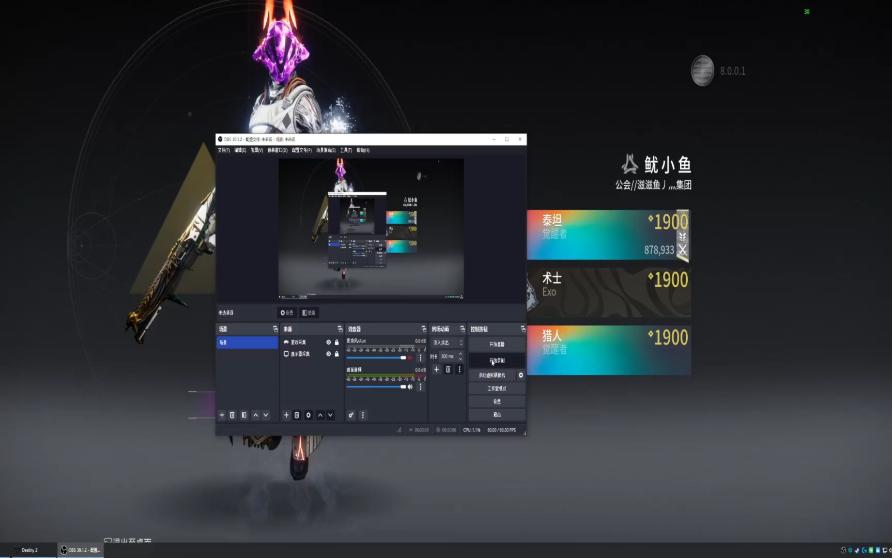
Task: Increase the transition duration with up arrow
Action: click(460, 354)
